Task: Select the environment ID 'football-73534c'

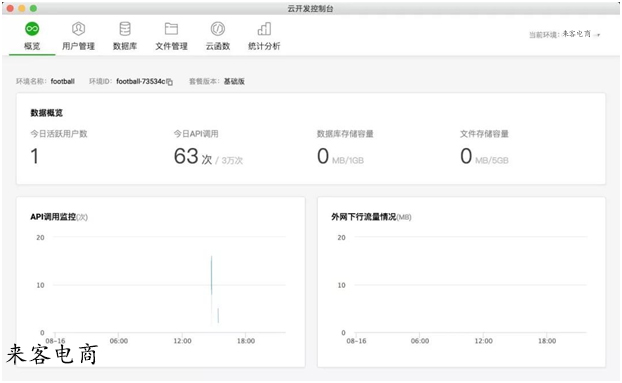Action: pos(140,81)
